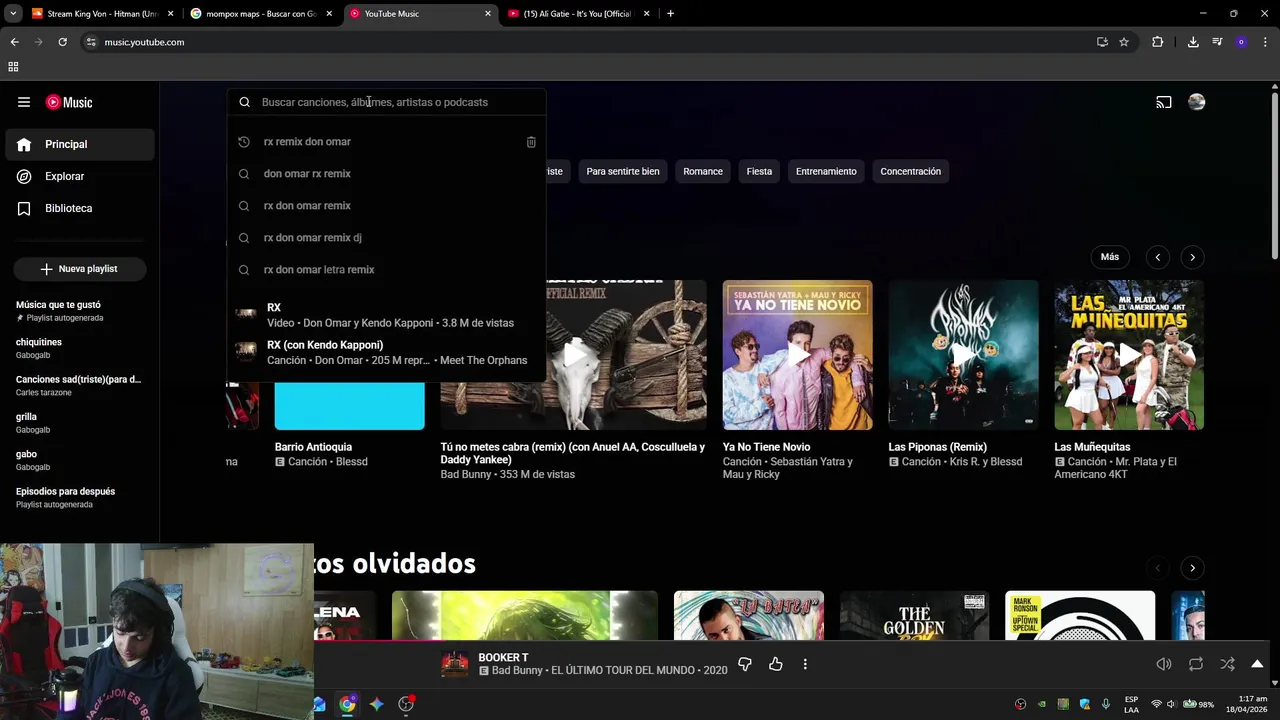
Task: View site information in address bar
Action: 91,42
